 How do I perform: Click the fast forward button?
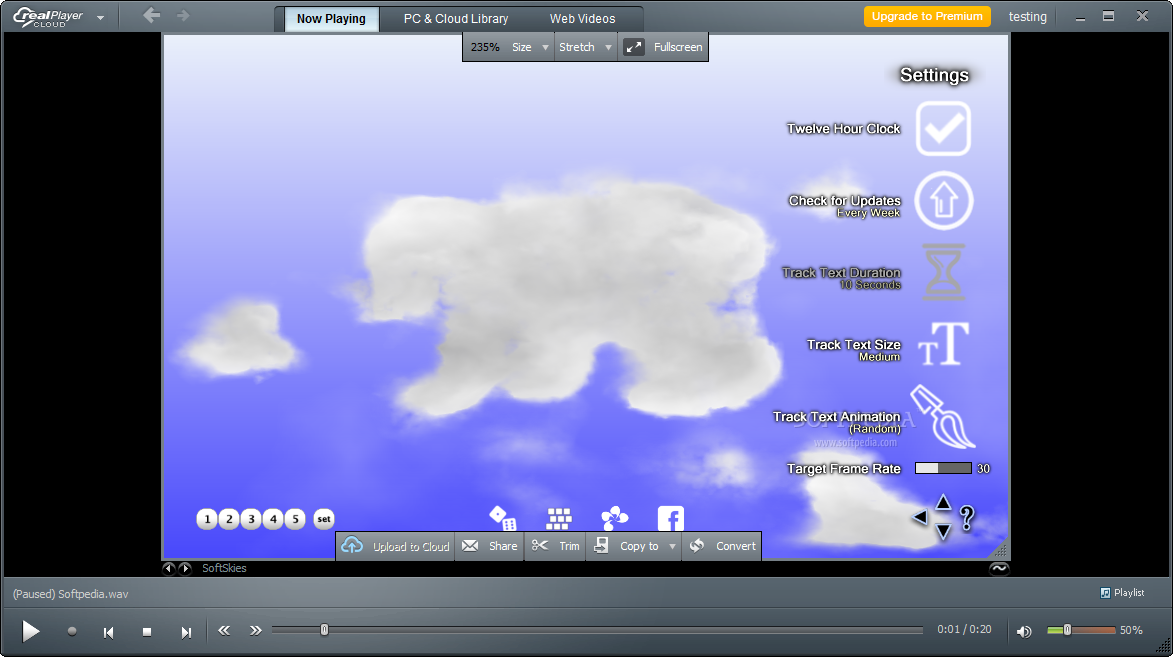click(256, 630)
